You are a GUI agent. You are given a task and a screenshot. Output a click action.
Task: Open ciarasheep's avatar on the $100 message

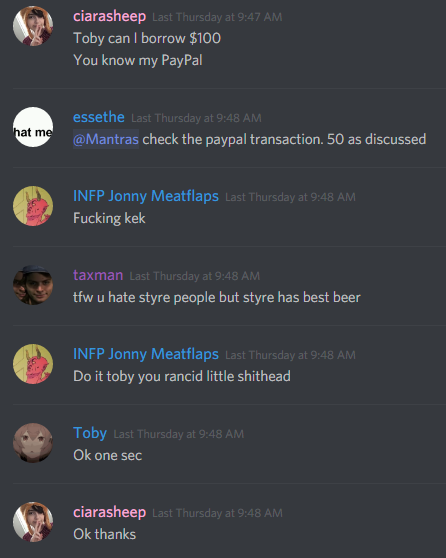click(x=33, y=26)
